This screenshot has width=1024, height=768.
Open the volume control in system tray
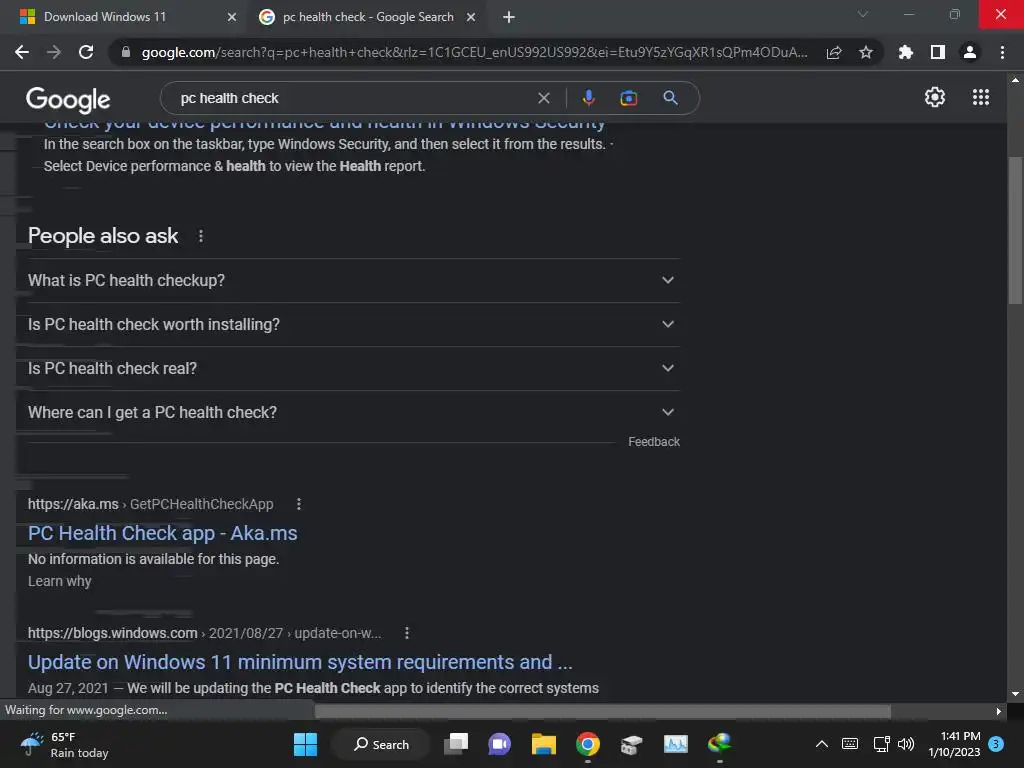(x=906, y=744)
